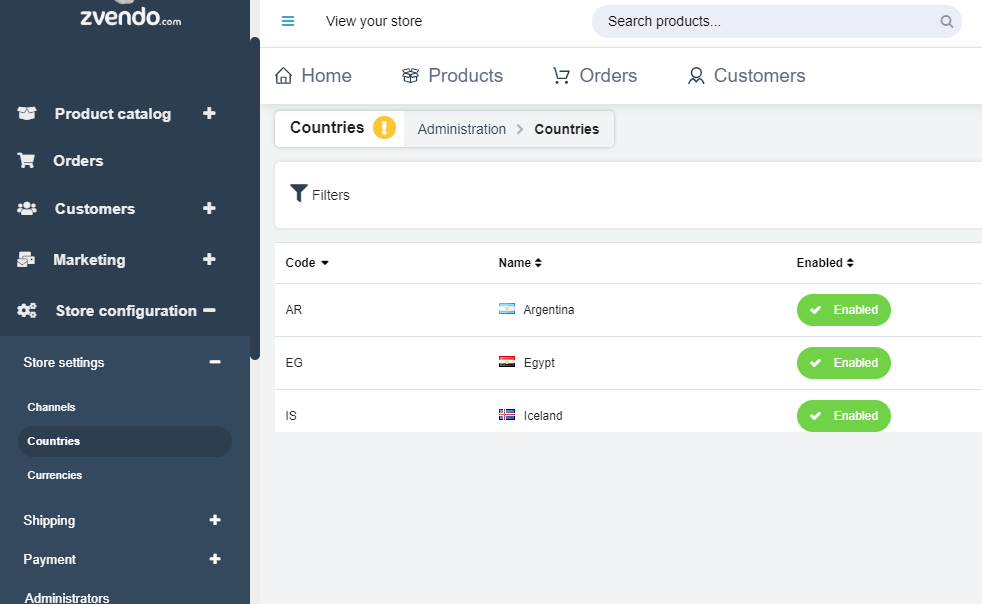Open the Products tab in top navigation
982x604 pixels.
[x=452, y=76]
